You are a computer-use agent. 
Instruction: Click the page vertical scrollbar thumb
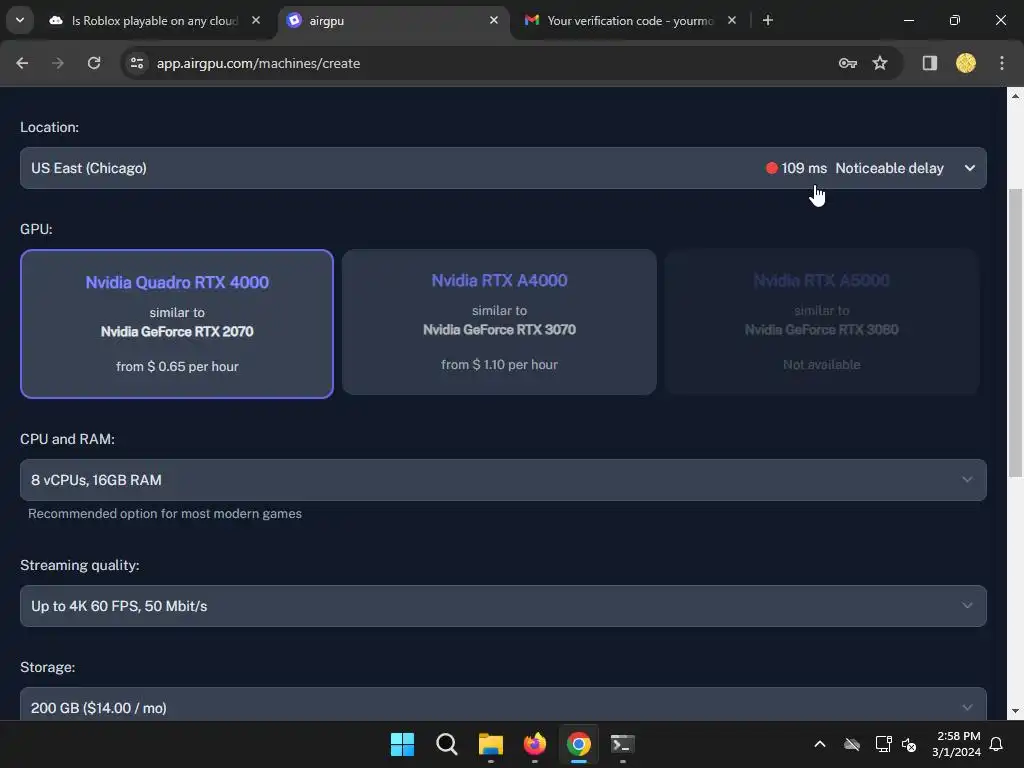(x=1015, y=333)
